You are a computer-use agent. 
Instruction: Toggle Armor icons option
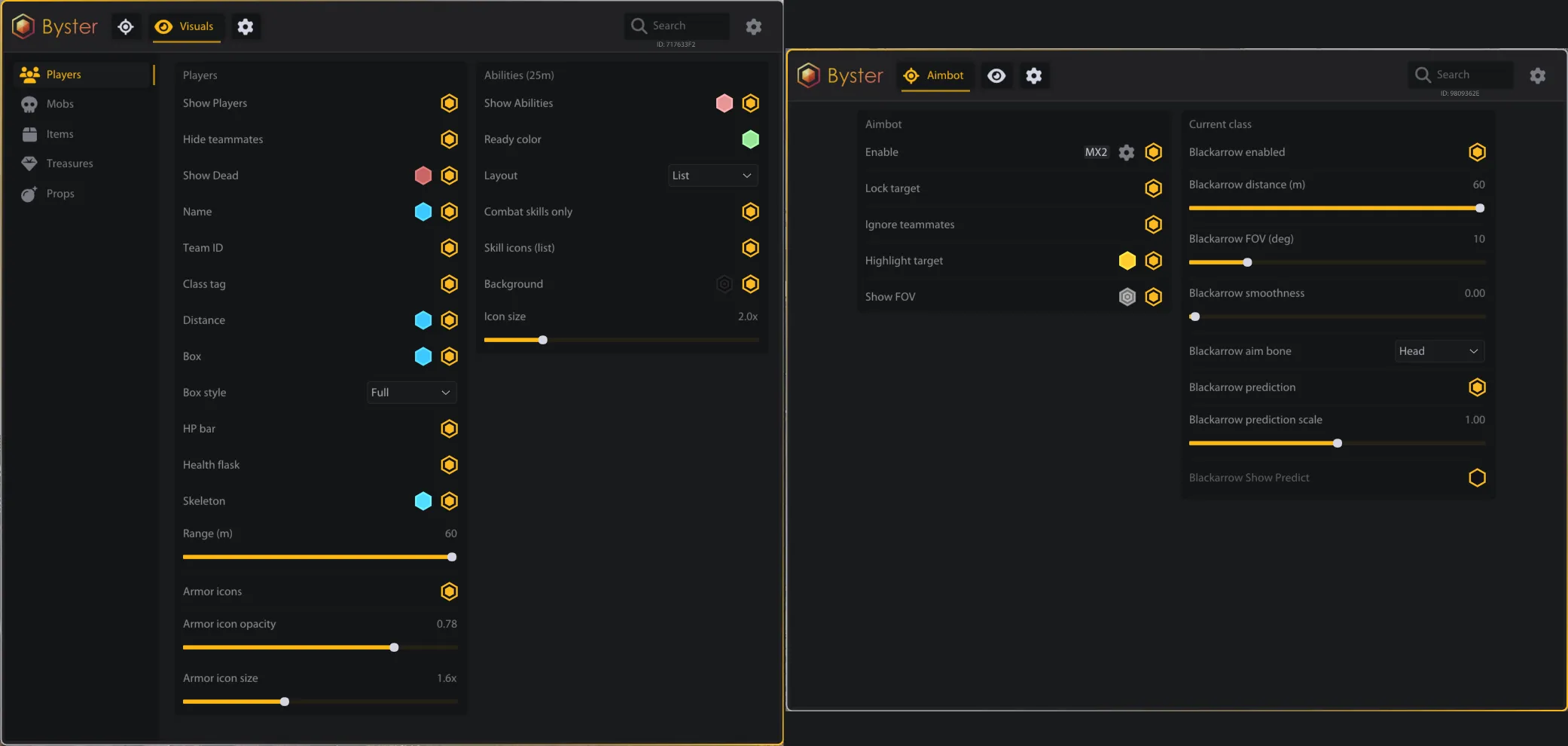tap(450, 592)
